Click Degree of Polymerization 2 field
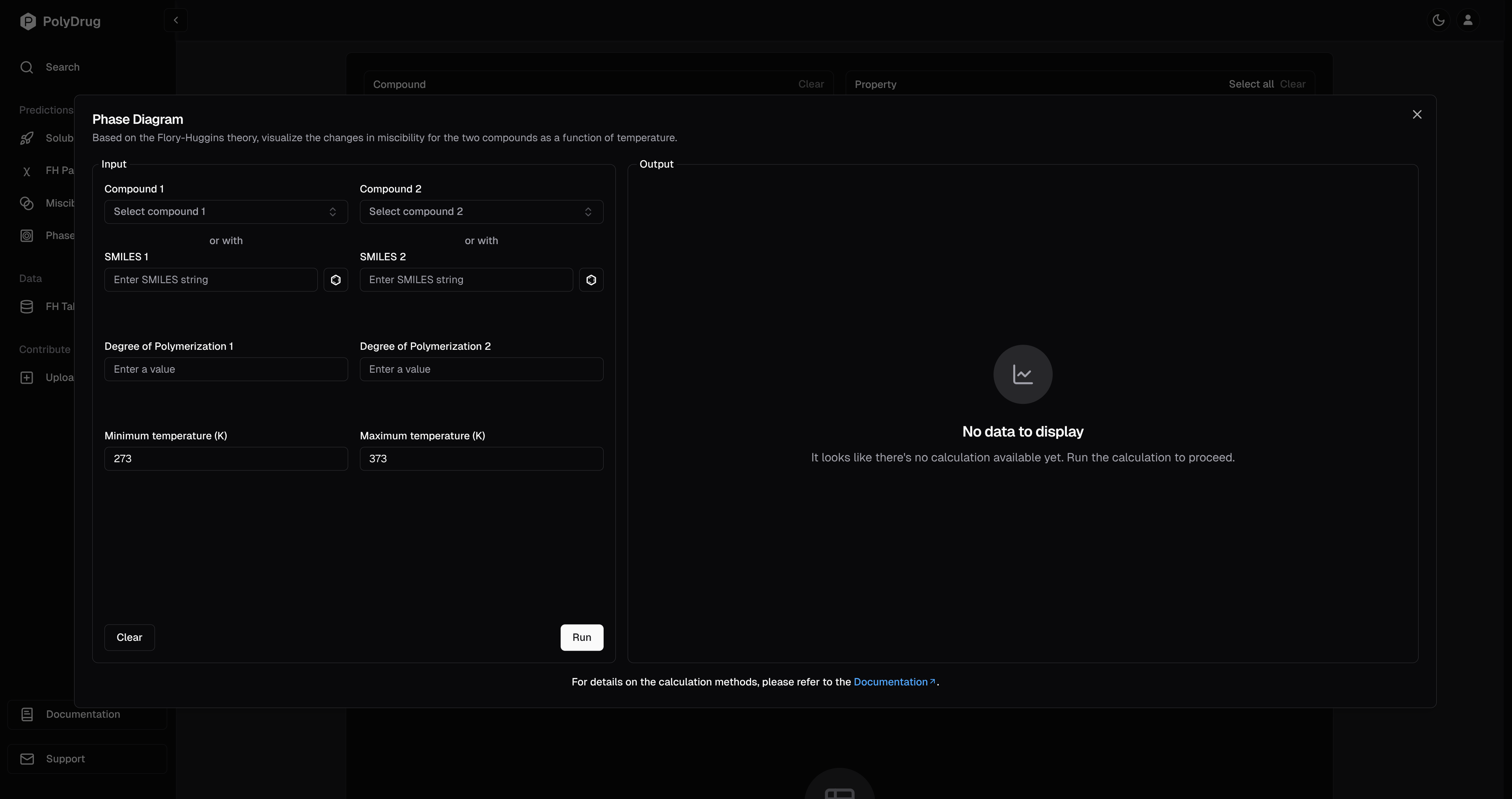 click(x=481, y=369)
